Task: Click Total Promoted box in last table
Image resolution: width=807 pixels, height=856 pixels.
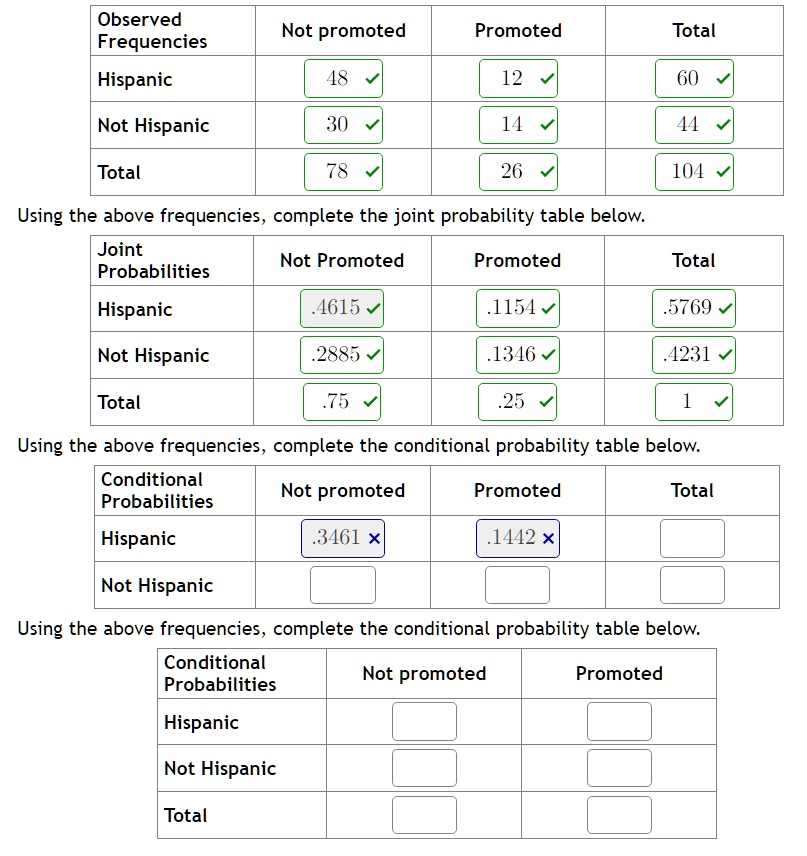Action: tap(619, 815)
